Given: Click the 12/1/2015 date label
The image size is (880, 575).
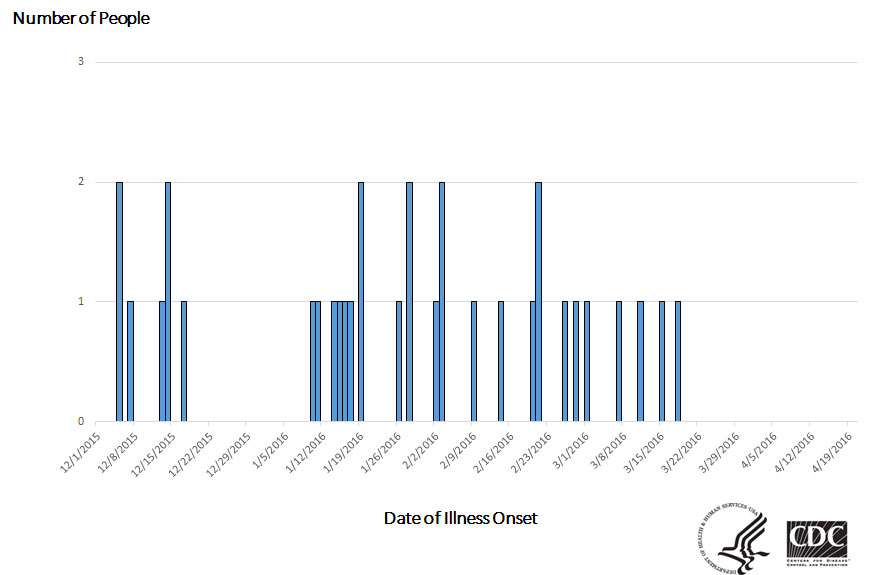Looking at the screenshot, I should (x=81, y=453).
